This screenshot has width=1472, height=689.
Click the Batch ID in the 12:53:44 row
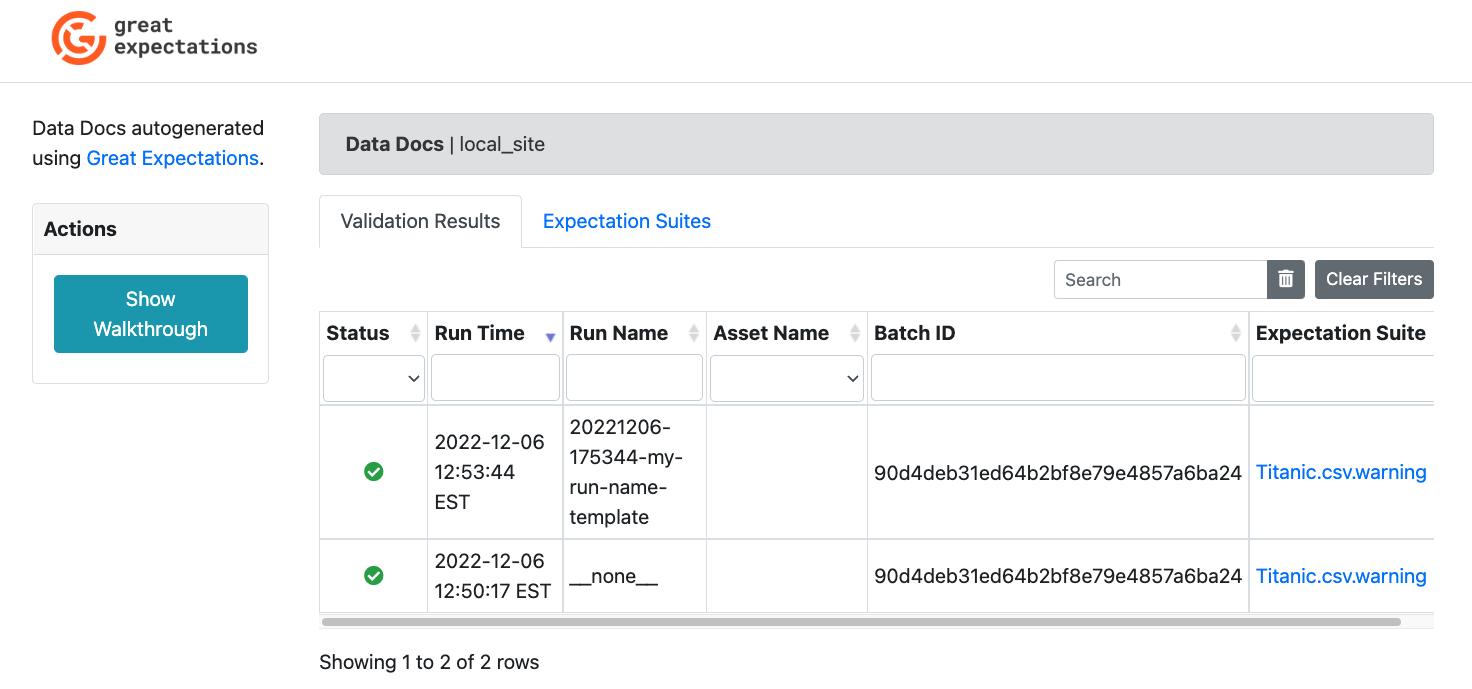coord(1058,472)
